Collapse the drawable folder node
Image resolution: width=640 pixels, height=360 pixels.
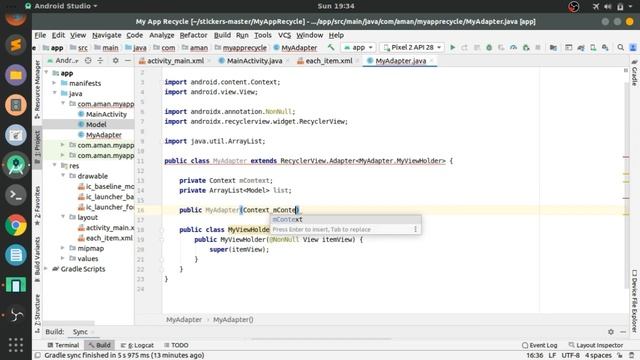(x=63, y=176)
